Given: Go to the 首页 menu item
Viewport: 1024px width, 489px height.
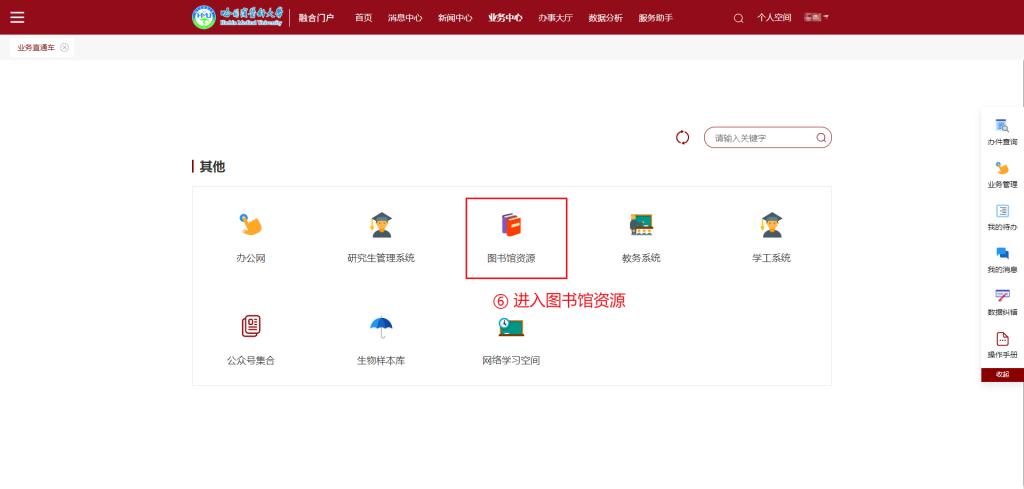Looking at the screenshot, I should 363,18.
